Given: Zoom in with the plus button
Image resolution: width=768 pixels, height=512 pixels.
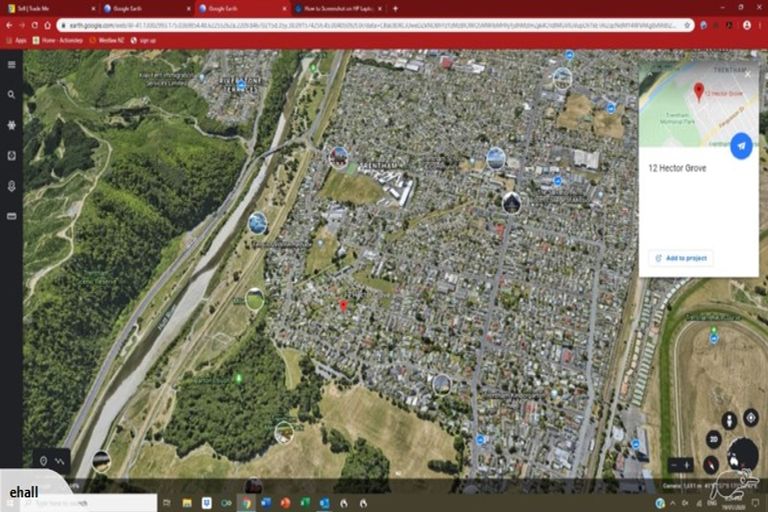Looking at the screenshot, I should pos(688,464).
